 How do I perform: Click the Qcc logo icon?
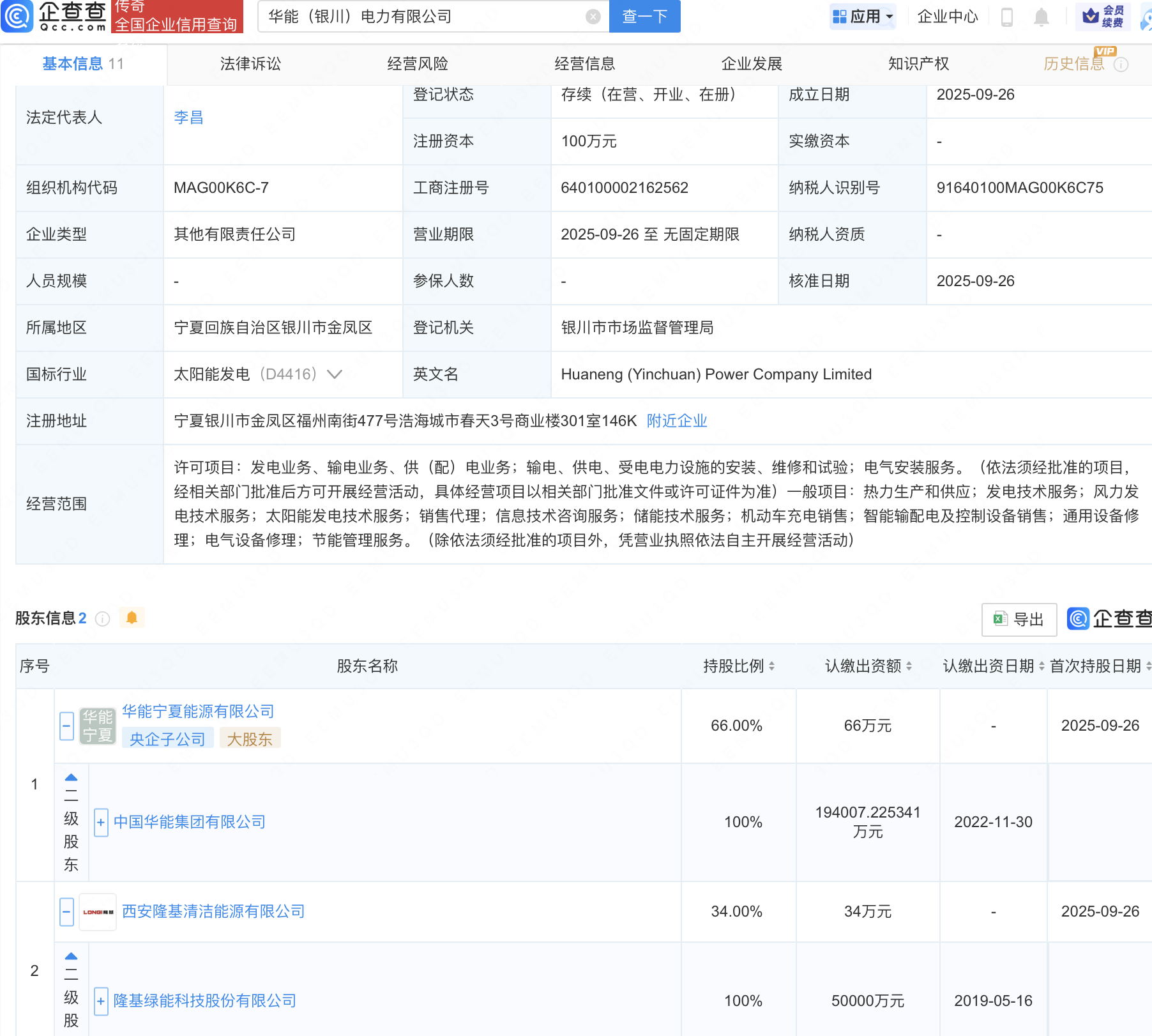(x=17, y=16)
